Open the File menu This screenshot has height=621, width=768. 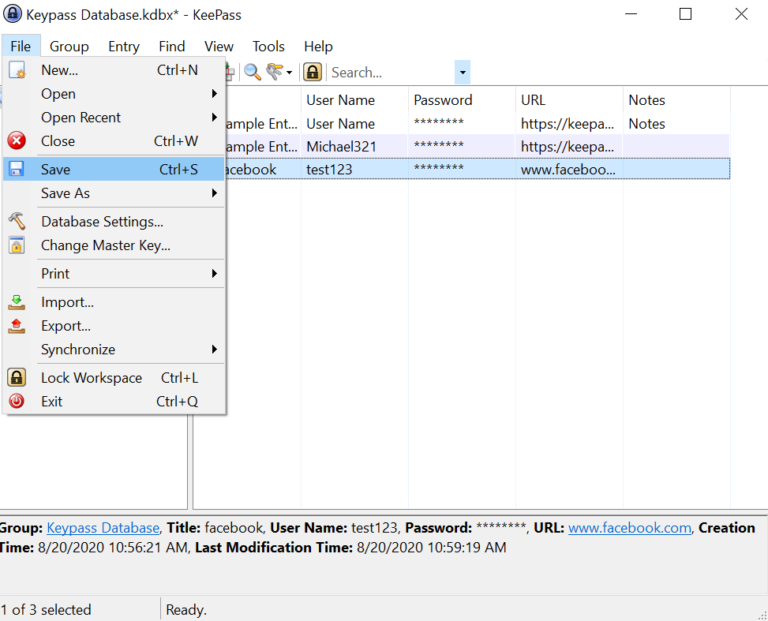(x=21, y=47)
